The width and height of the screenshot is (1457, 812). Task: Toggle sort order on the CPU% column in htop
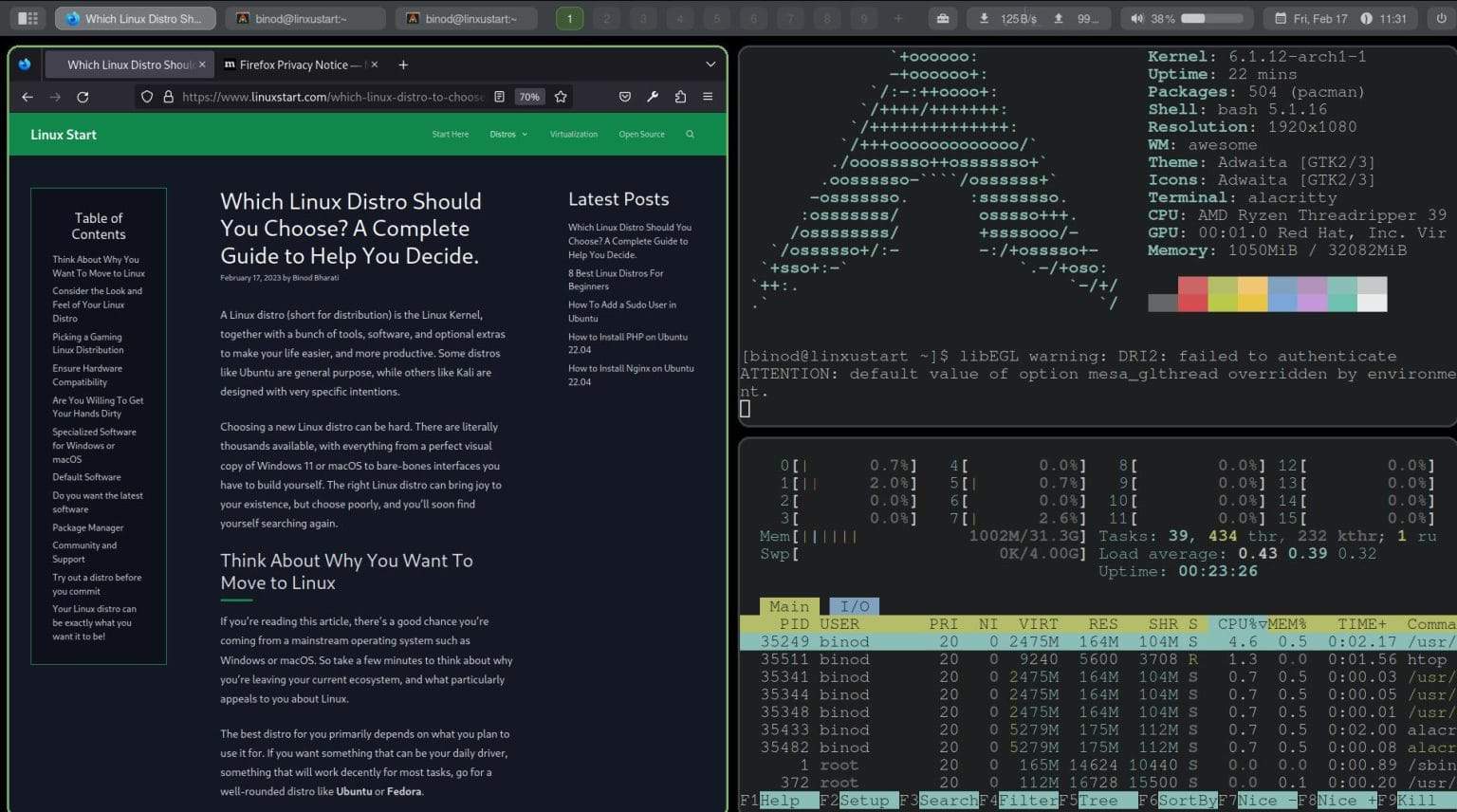coord(1236,623)
